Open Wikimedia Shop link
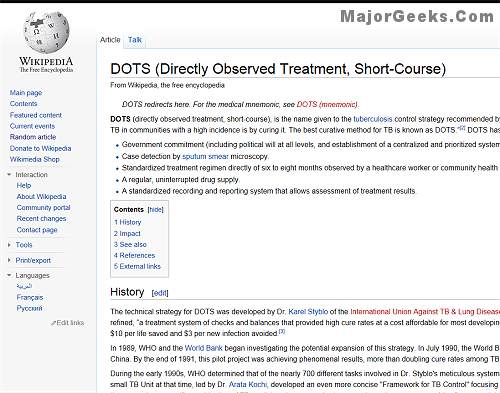This screenshot has height=393, width=500. [34, 159]
